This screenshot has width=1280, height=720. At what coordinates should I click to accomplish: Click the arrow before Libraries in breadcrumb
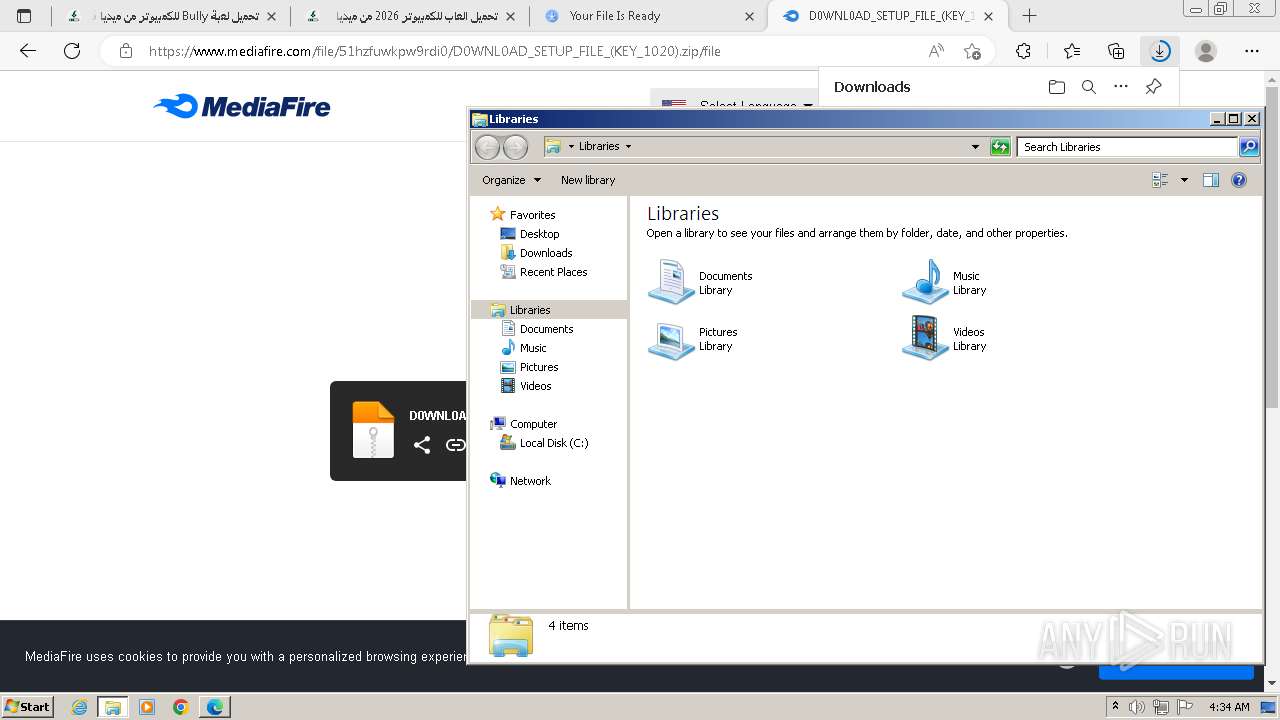(x=571, y=146)
